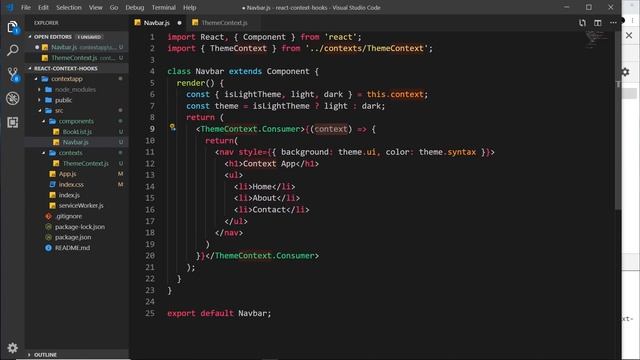Image resolution: width=640 pixels, height=360 pixels.
Task: Click the 'this.context' text on line 6
Action: (x=395, y=94)
